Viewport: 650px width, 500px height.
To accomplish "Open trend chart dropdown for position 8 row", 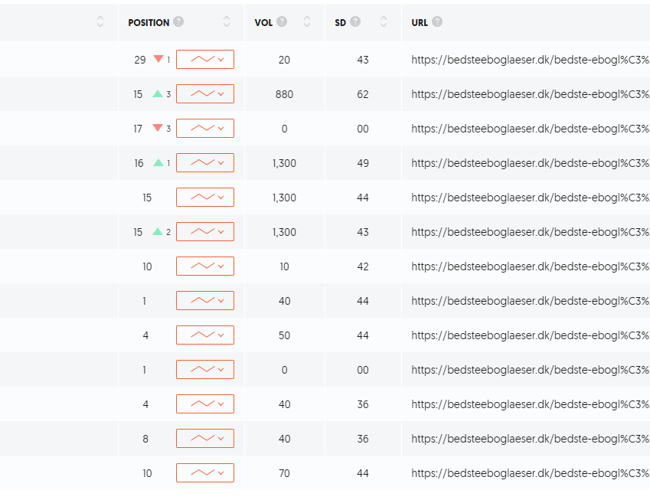I will point(205,438).
